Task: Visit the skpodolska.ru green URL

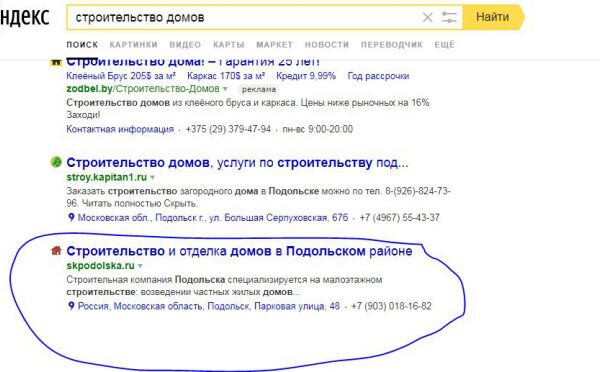Action: click(x=100, y=266)
